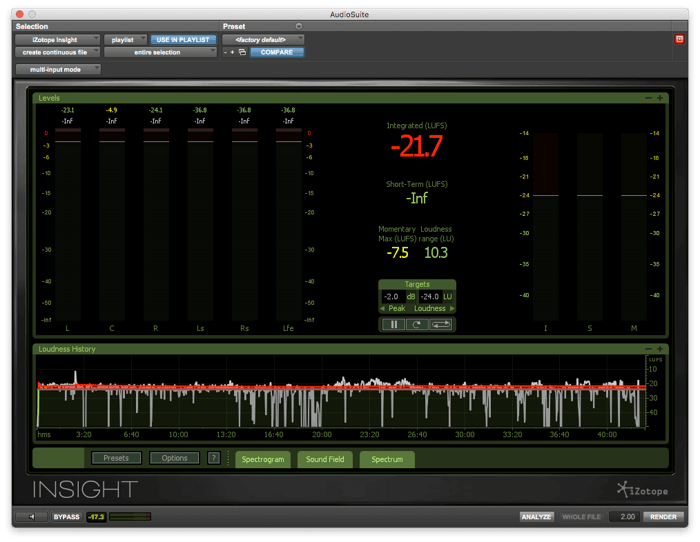Switch to the Spectrogram tab
Screen dimensions: 700x542
(x=262, y=459)
